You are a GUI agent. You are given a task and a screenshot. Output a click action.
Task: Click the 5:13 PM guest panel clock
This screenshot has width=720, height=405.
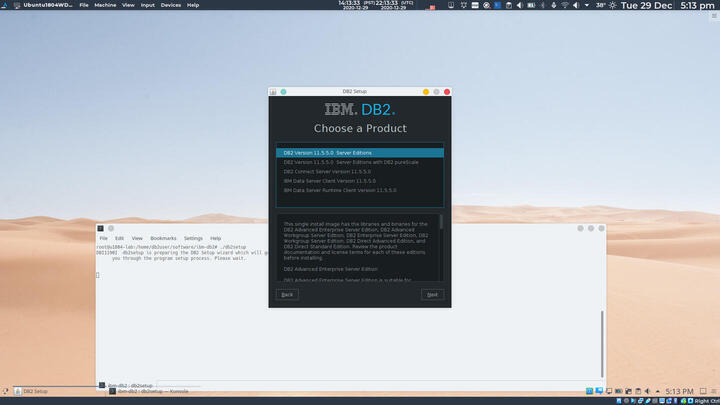679,391
